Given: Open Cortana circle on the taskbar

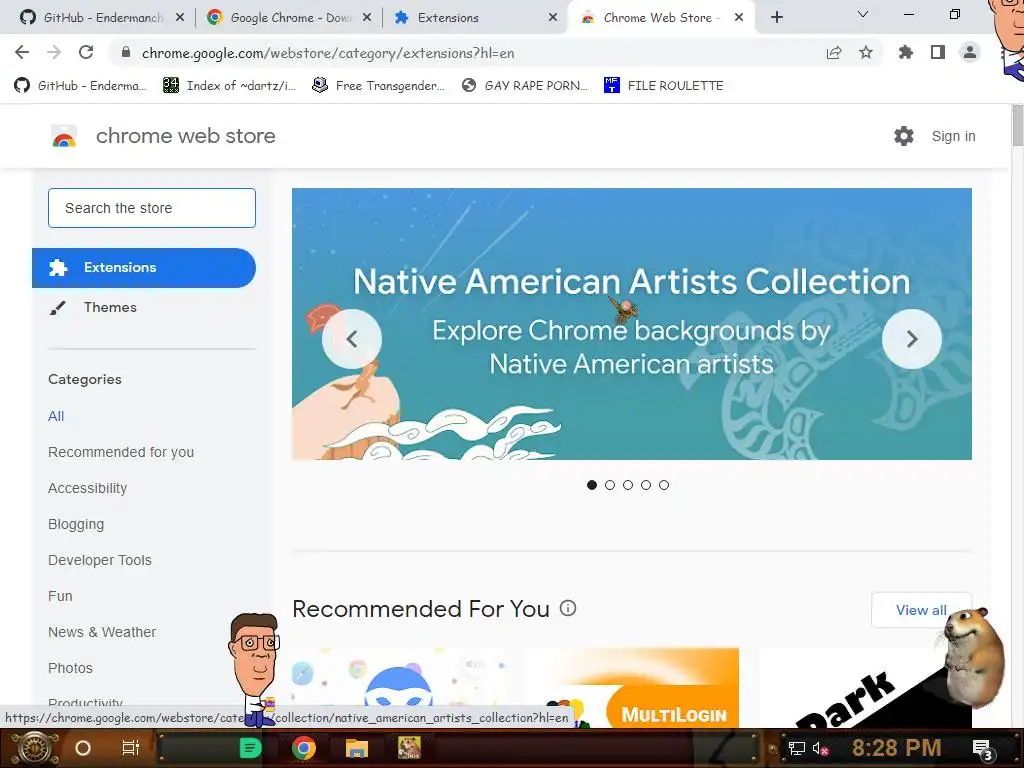Looking at the screenshot, I should coord(83,748).
